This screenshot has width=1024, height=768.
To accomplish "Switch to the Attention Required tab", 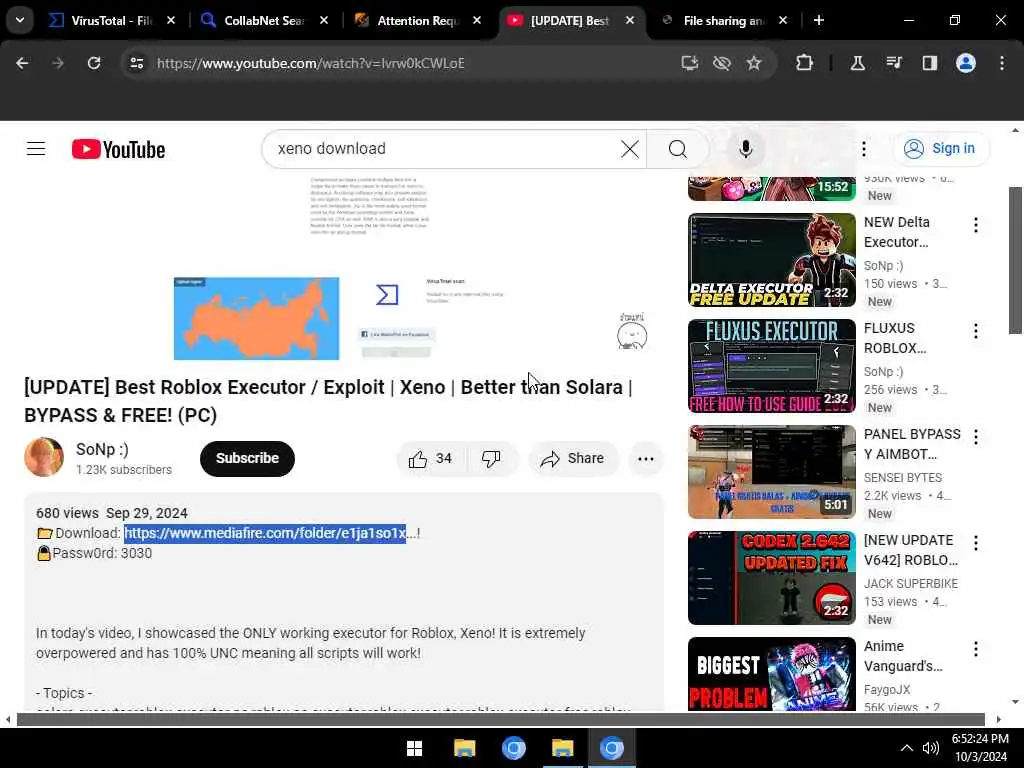I will tap(417, 20).
